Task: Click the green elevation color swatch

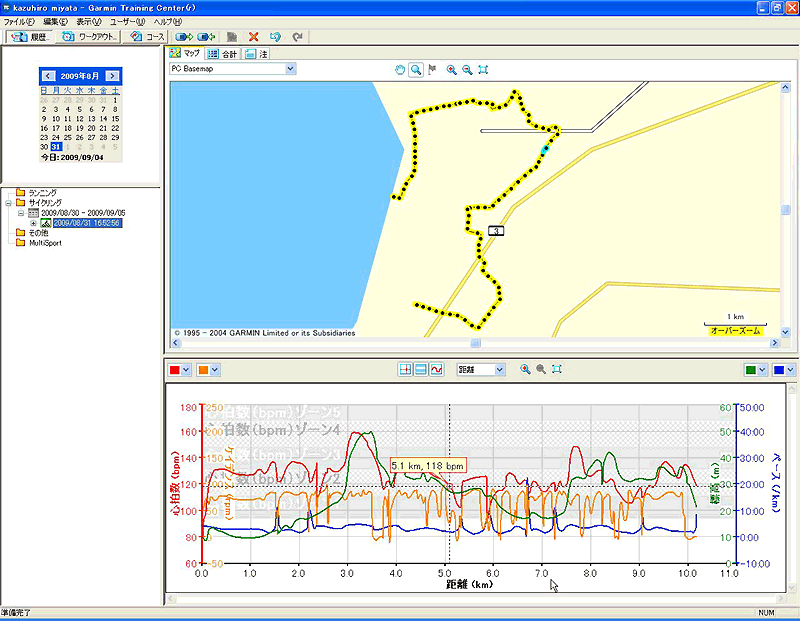Action: click(x=751, y=370)
